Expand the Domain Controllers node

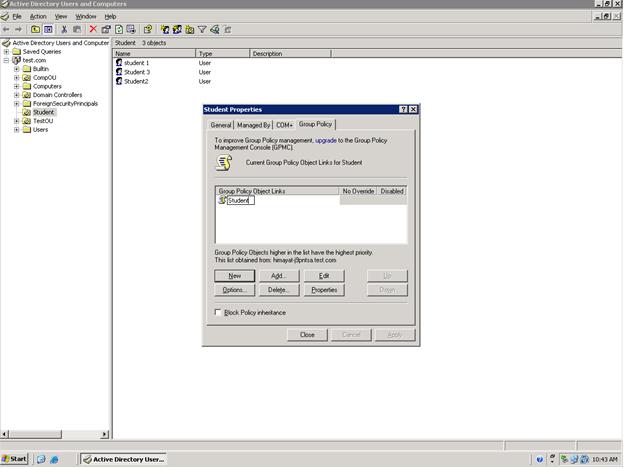point(17,95)
